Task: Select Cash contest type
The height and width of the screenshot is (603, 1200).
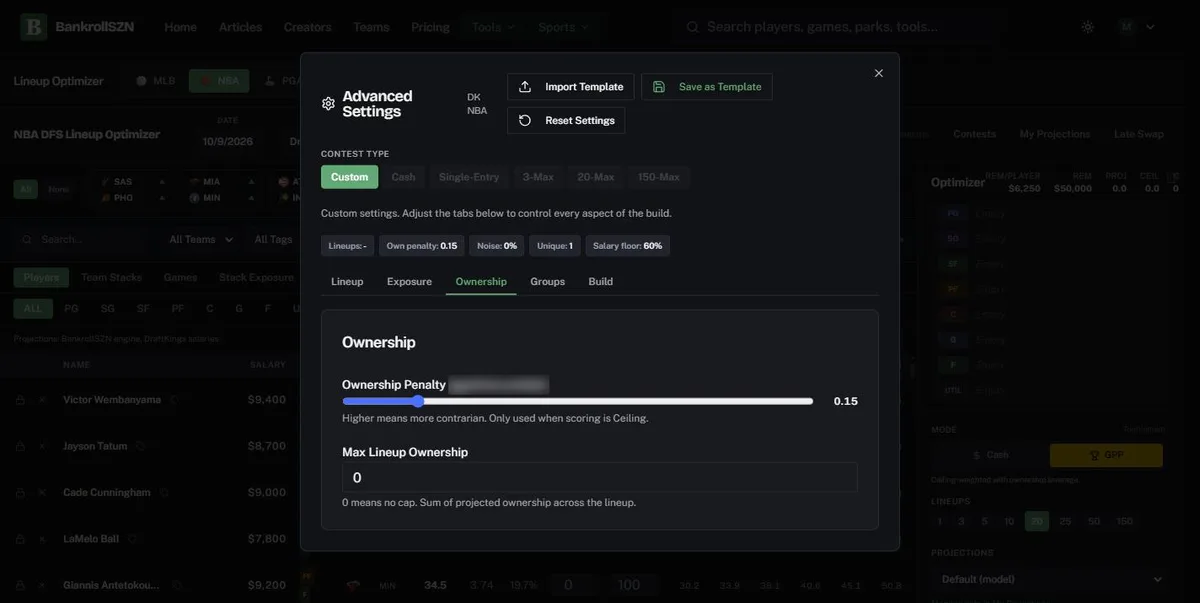Action: click(403, 177)
